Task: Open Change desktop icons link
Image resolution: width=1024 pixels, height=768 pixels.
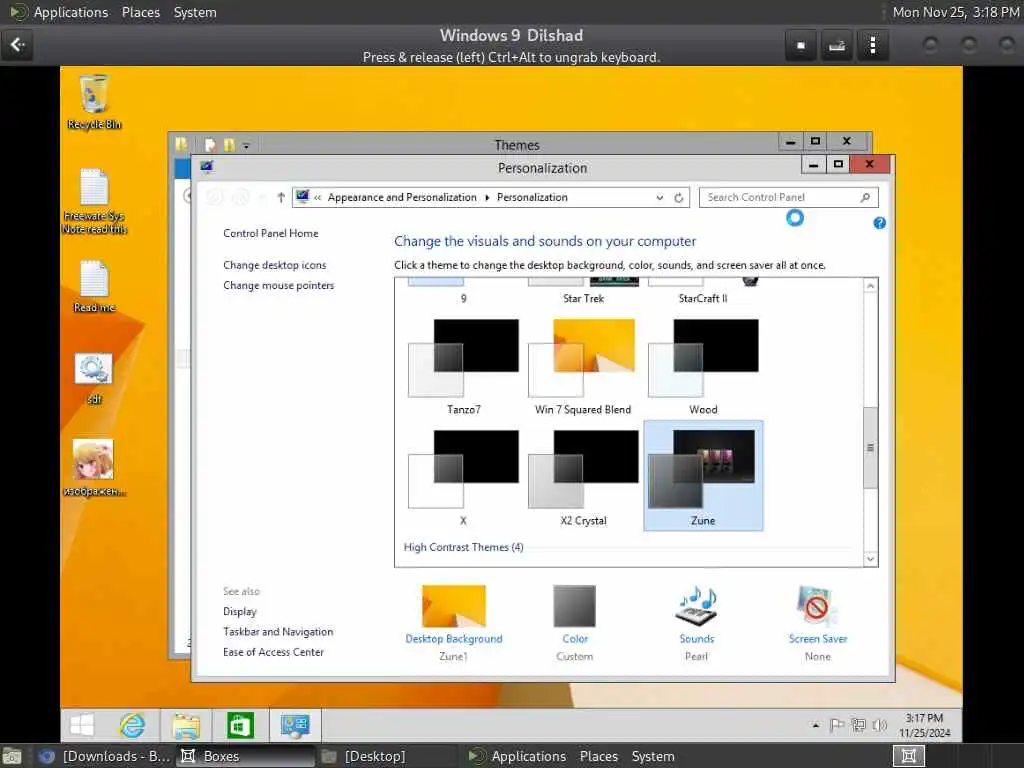Action: [x=275, y=265]
